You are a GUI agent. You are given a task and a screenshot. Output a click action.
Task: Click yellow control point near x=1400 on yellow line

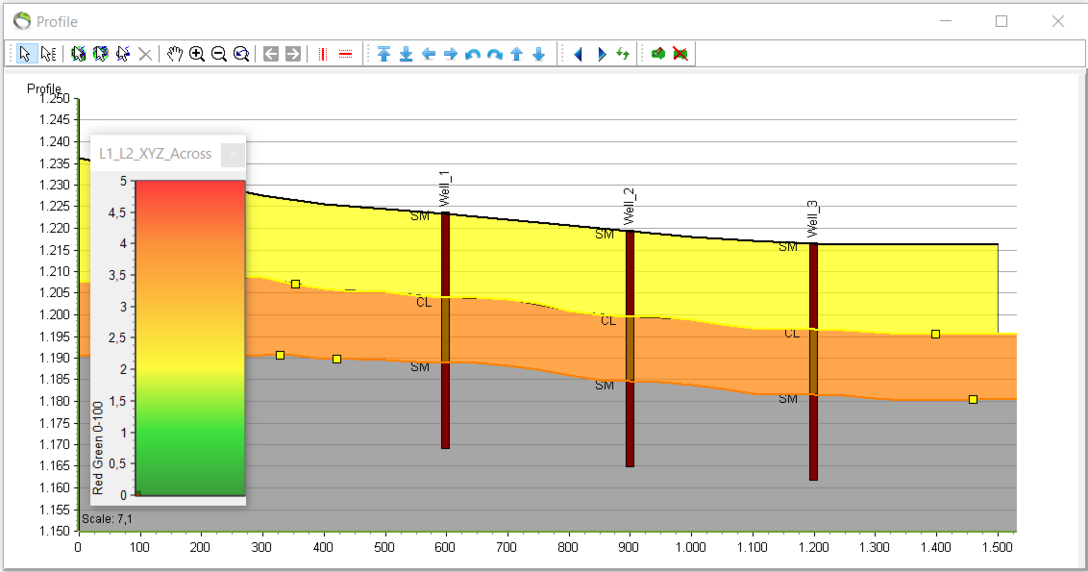(x=935, y=335)
